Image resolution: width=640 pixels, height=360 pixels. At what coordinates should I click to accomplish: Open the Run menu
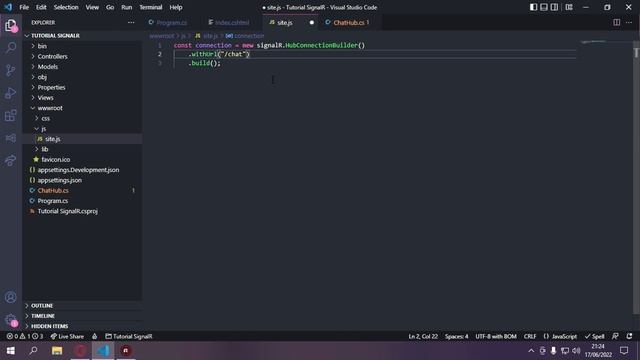(127, 7)
